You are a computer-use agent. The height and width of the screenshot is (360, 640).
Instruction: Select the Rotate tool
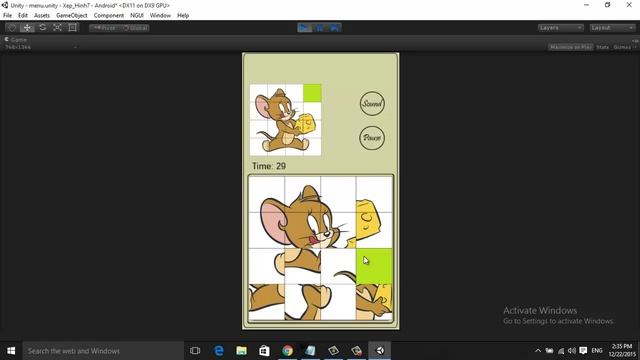coord(42,28)
